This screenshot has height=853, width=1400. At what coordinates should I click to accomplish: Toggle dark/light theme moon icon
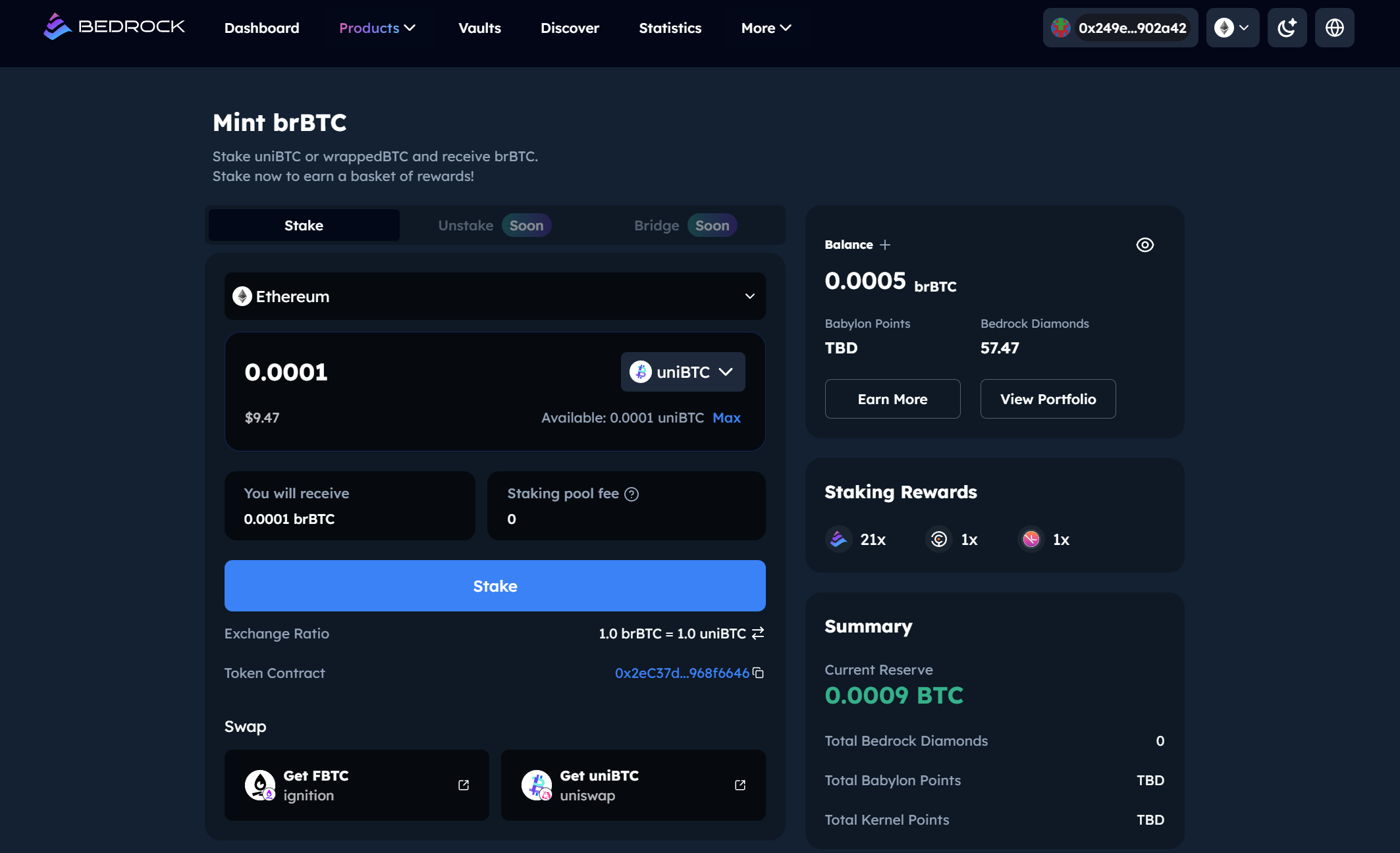click(x=1287, y=28)
